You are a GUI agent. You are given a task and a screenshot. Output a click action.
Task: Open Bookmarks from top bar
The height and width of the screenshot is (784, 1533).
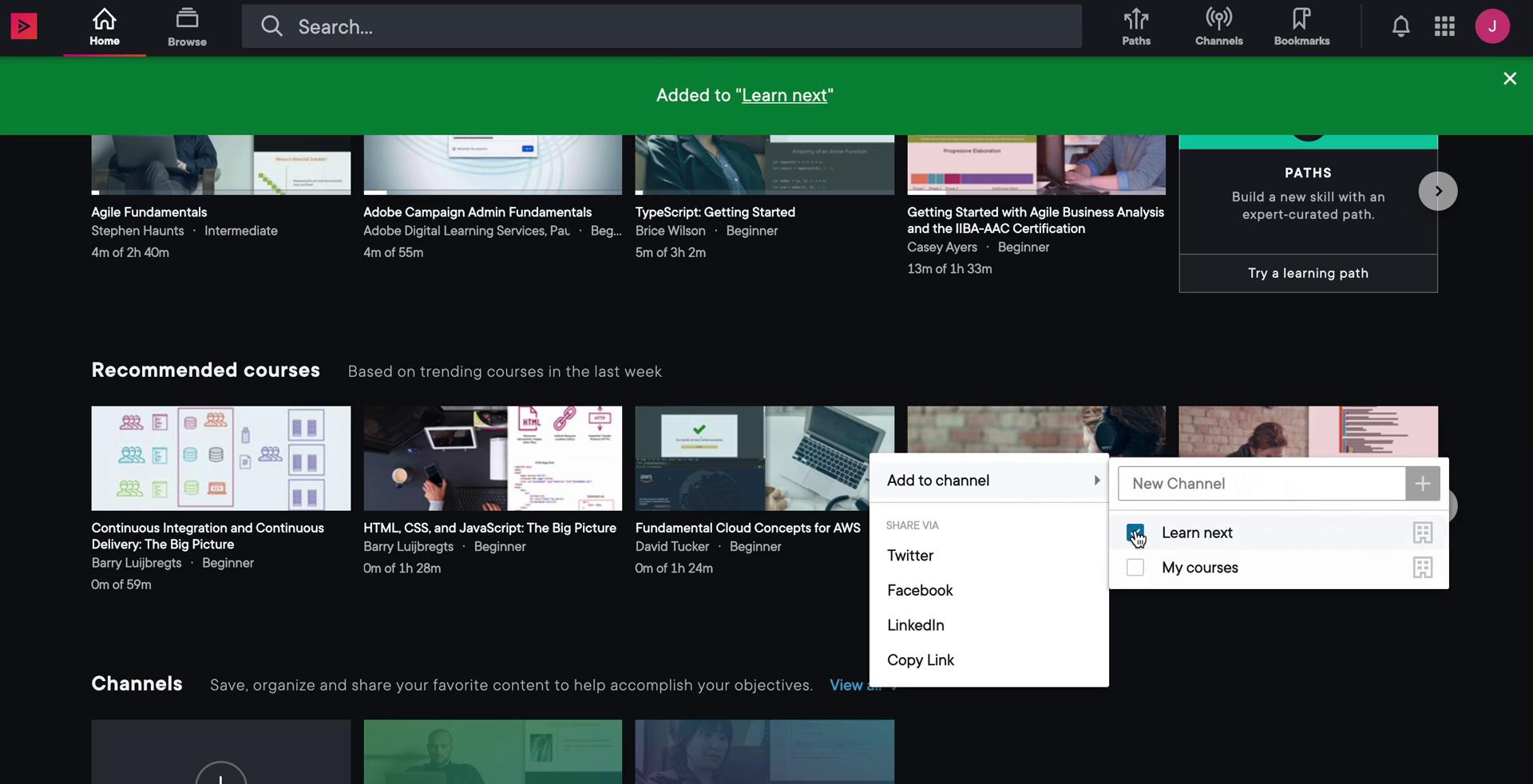coord(1301,27)
